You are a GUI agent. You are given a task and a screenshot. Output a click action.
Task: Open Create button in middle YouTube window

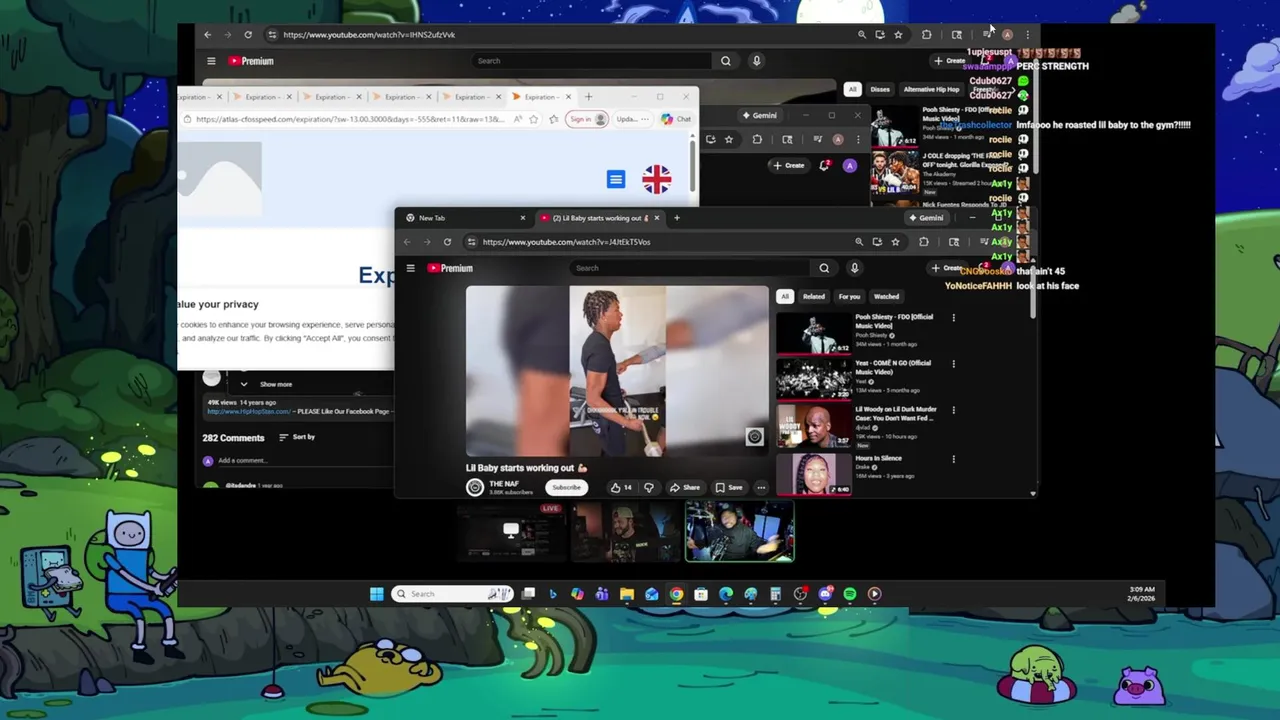(x=788, y=165)
